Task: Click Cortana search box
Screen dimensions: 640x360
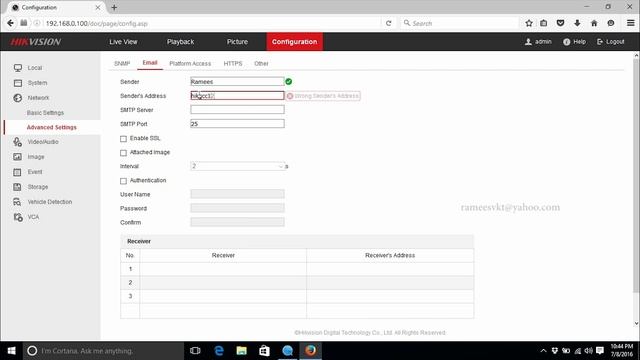Action: (x=103, y=351)
